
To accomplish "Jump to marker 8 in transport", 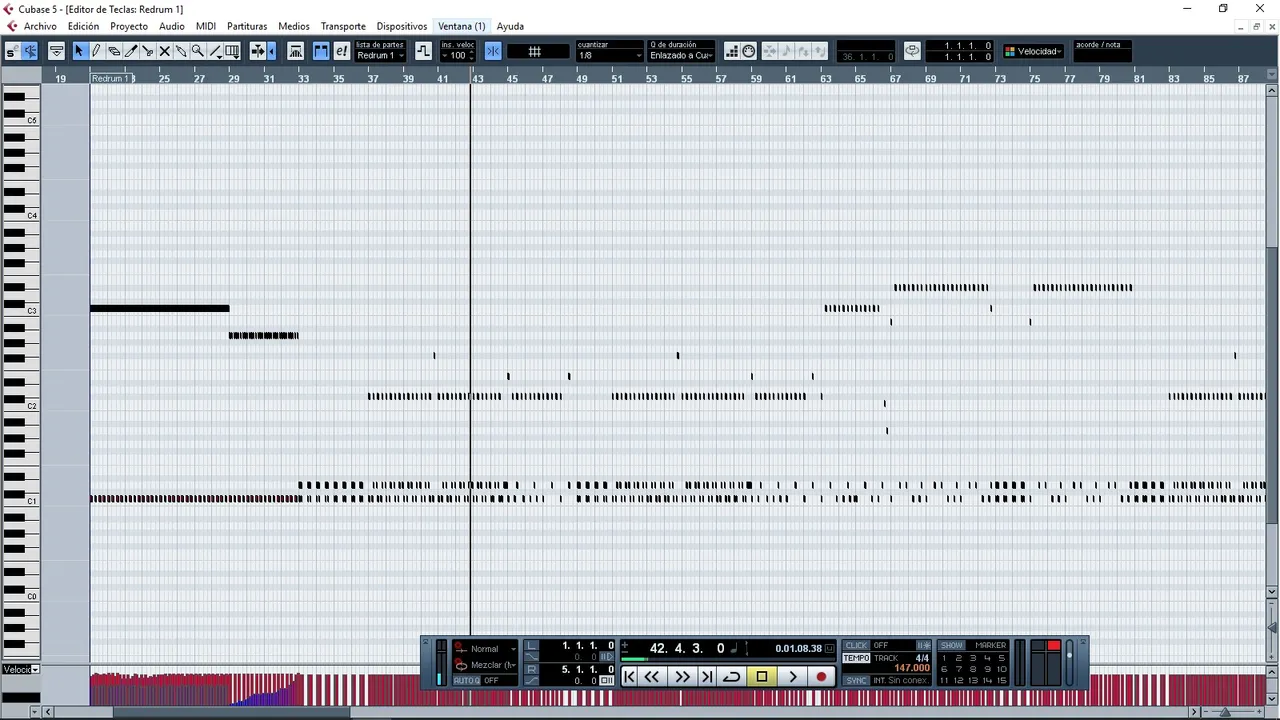I will tap(973, 669).
